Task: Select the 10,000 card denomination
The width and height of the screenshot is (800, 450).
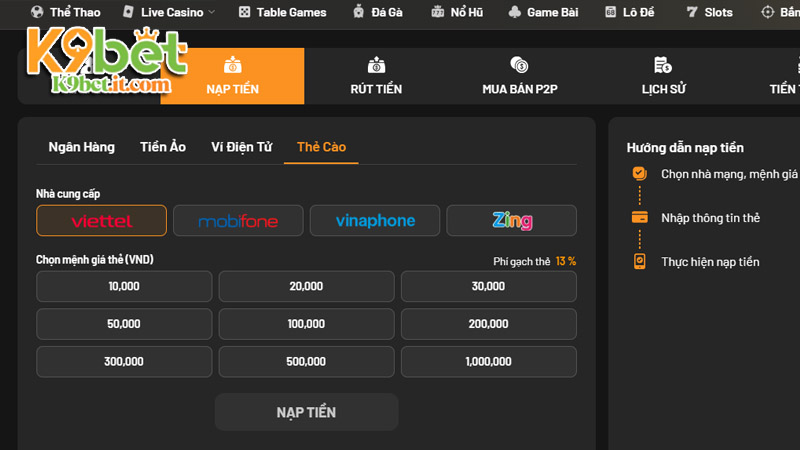Action: (124, 286)
